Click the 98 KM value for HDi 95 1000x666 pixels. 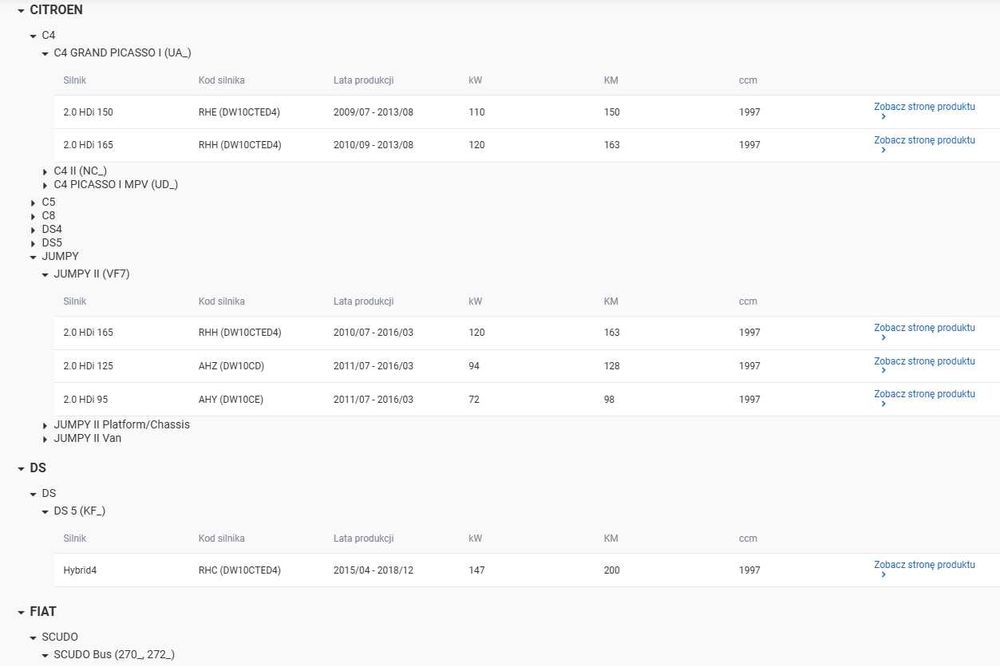609,399
